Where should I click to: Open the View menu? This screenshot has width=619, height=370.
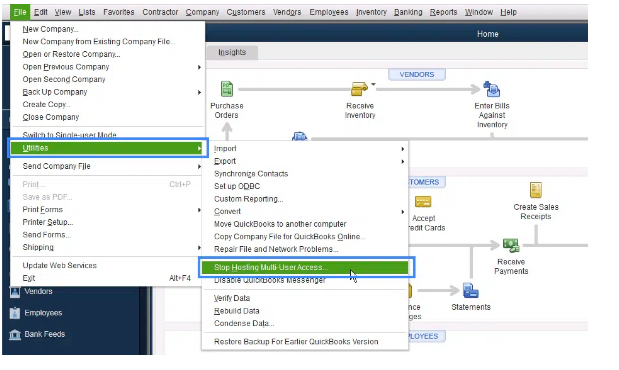click(63, 12)
